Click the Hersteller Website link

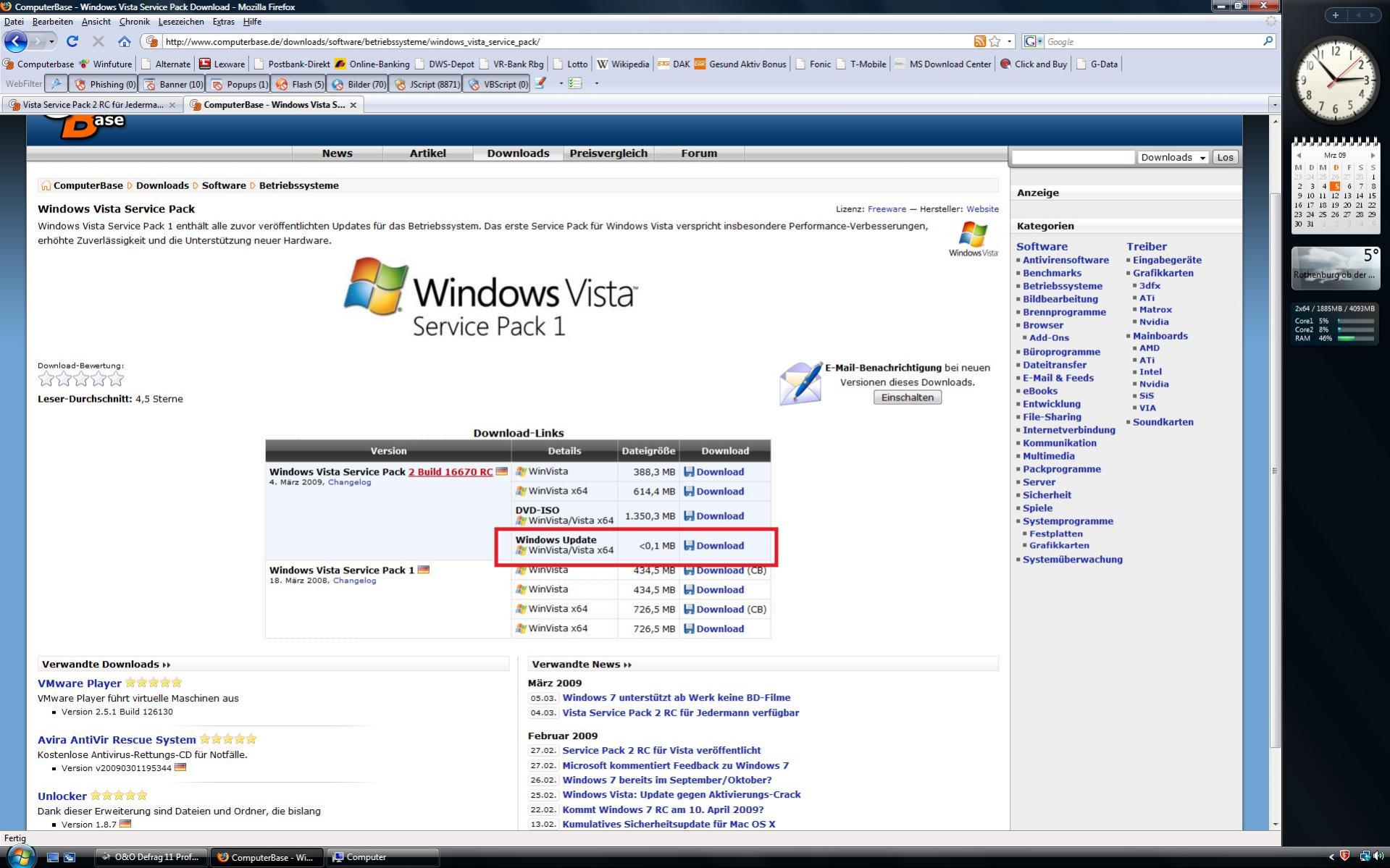pyautogui.click(x=982, y=209)
